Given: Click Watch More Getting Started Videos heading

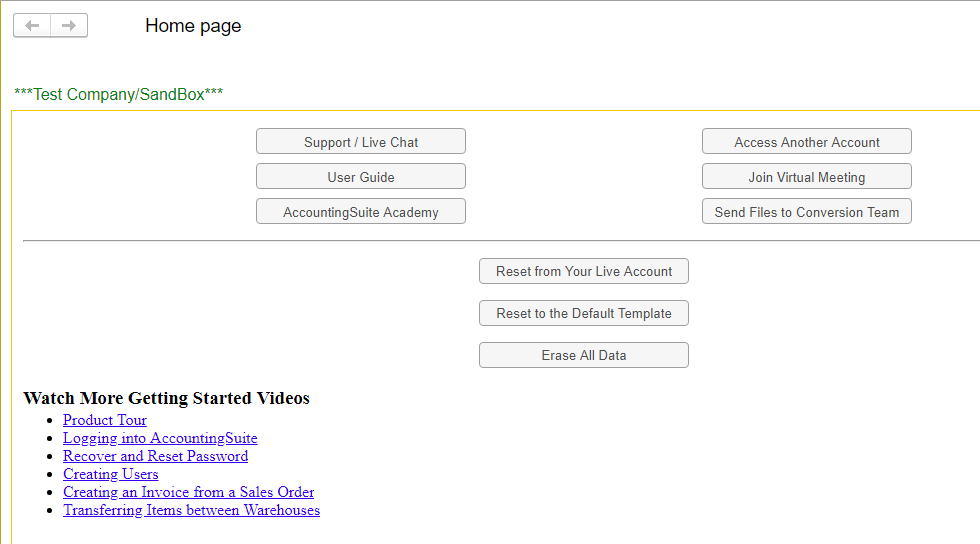Looking at the screenshot, I should pos(166,398).
